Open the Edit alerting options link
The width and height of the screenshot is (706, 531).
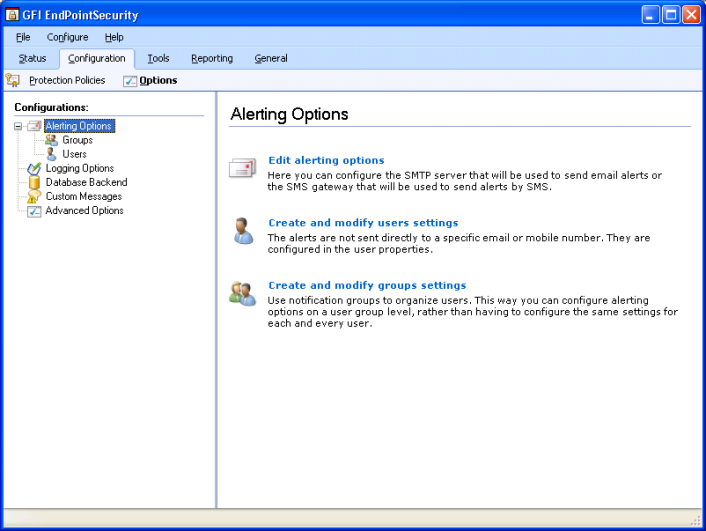tap(326, 160)
